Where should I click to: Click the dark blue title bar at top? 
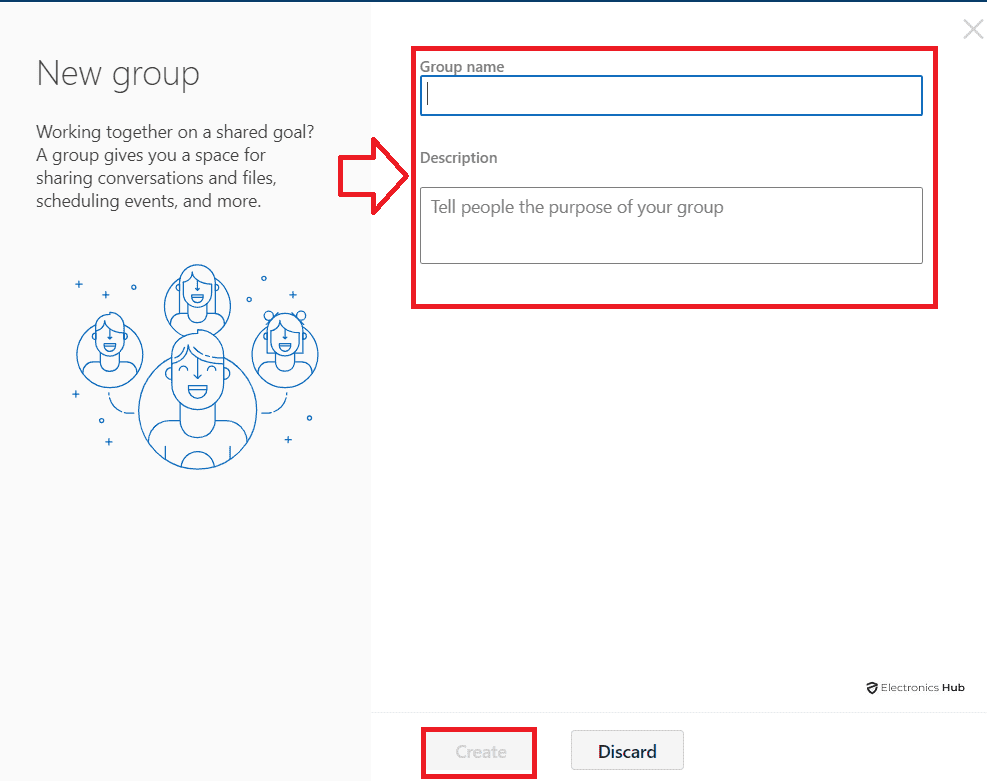tap(493, 4)
